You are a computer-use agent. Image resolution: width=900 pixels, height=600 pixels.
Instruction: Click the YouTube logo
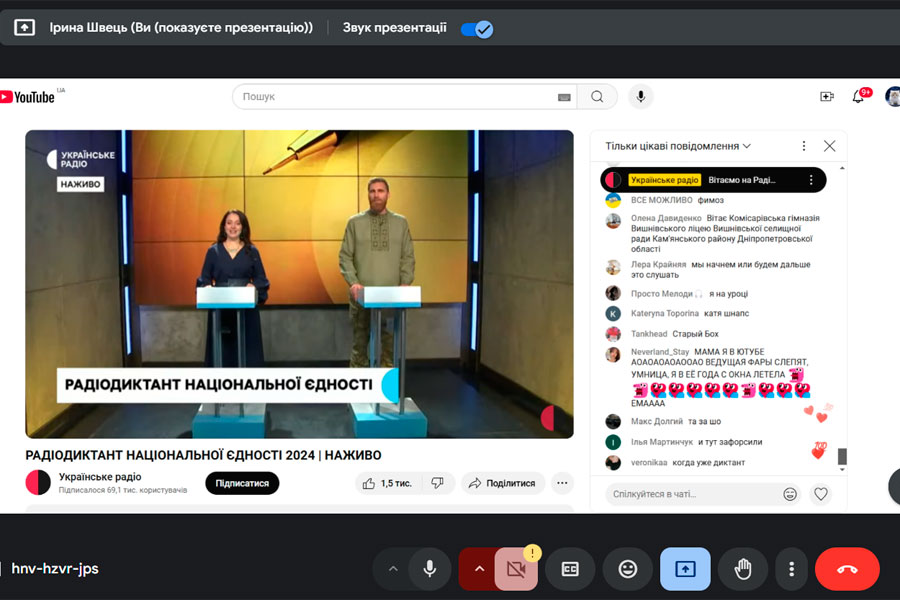pyautogui.click(x=28, y=97)
